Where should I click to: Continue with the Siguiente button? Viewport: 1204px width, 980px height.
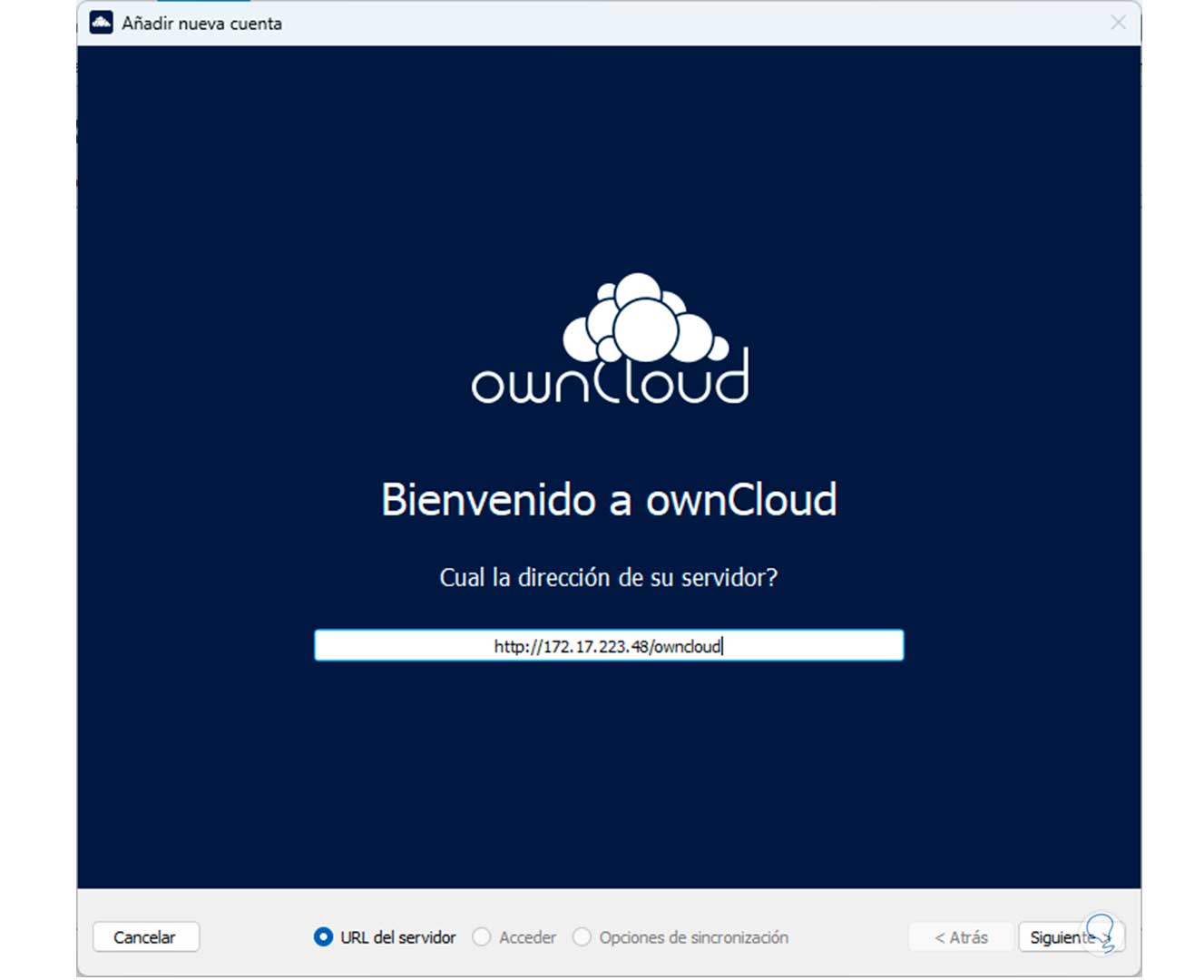click(x=1072, y=936)
